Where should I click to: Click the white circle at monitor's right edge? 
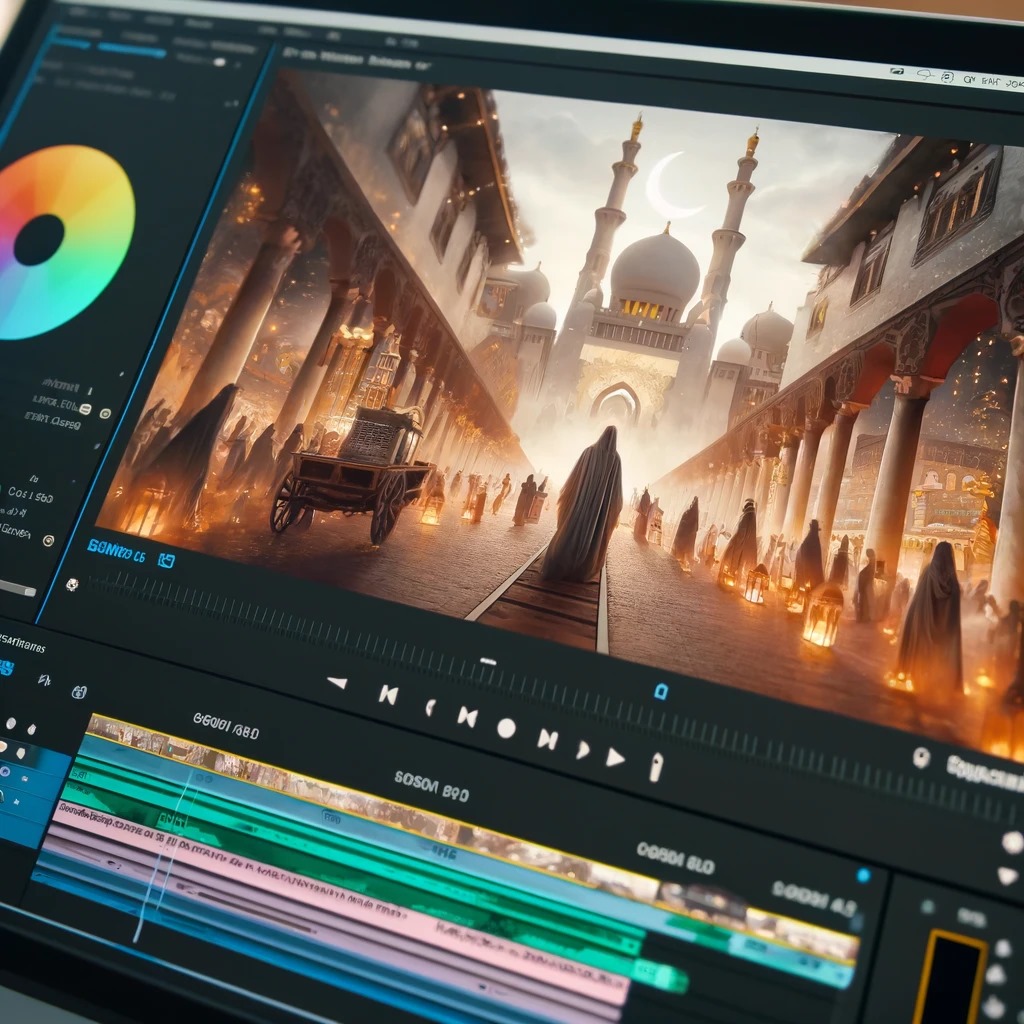pyautogui.click(x=1012, y=842)
